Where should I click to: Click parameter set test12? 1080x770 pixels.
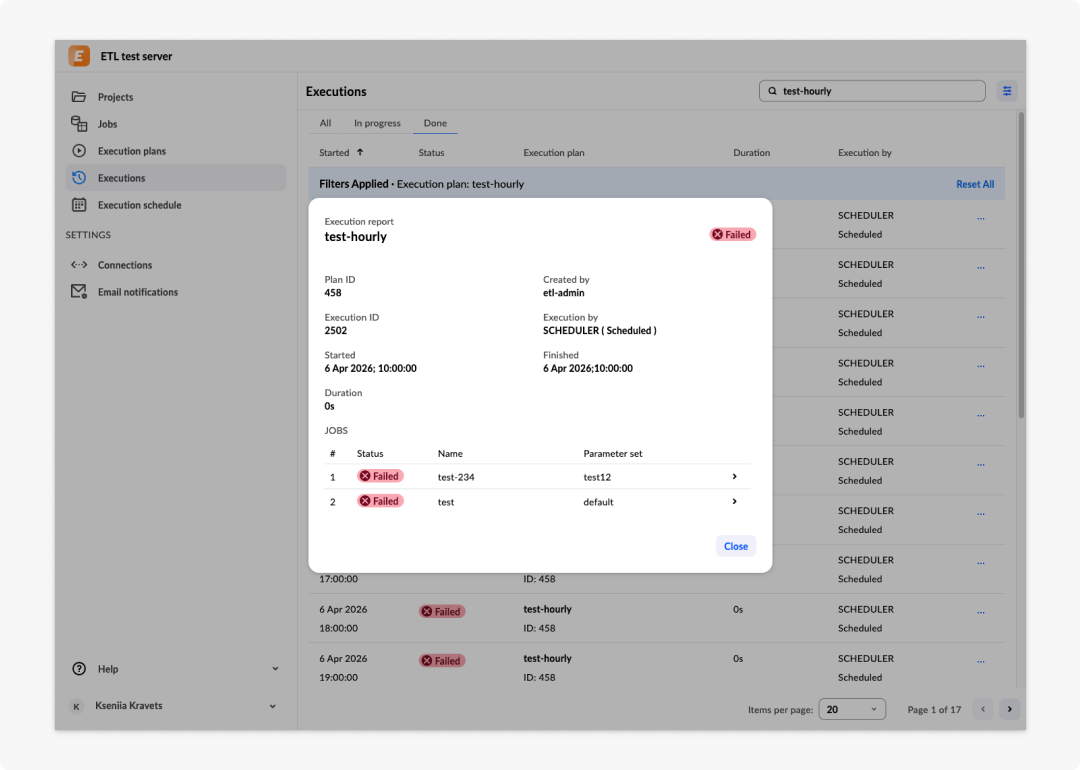(x=597, y=477)
